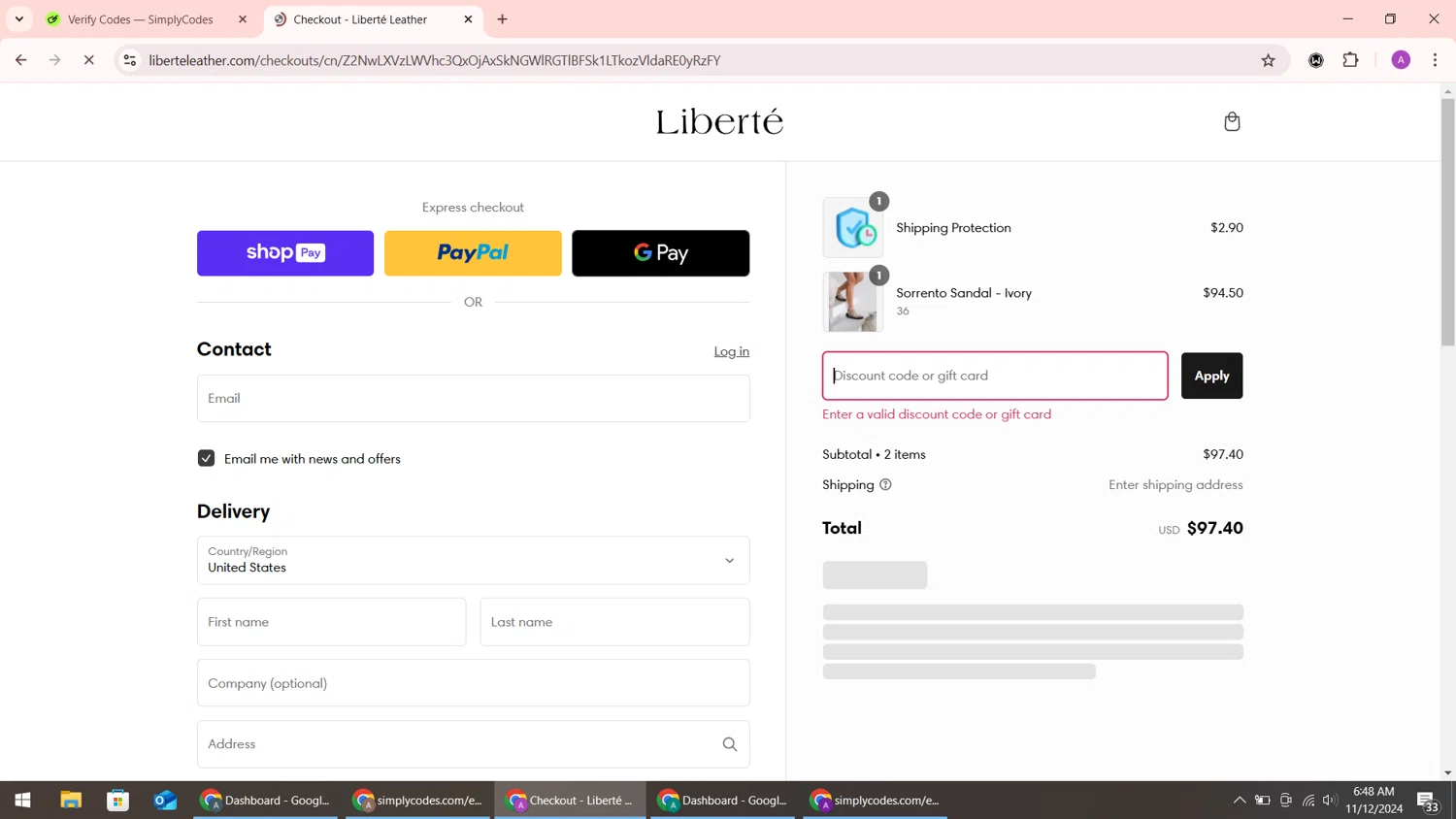Switch to the Verify Codes SimplyCodes tab
The width and height of the screenshot is (1456, 819).
click(x=146, y=19)
